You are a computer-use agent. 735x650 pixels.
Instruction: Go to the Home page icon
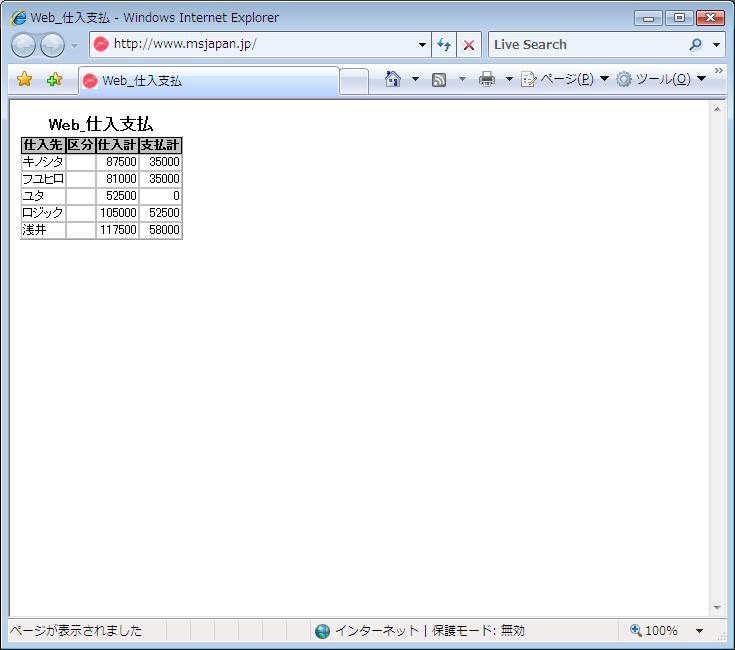click(x=393, y=79)
